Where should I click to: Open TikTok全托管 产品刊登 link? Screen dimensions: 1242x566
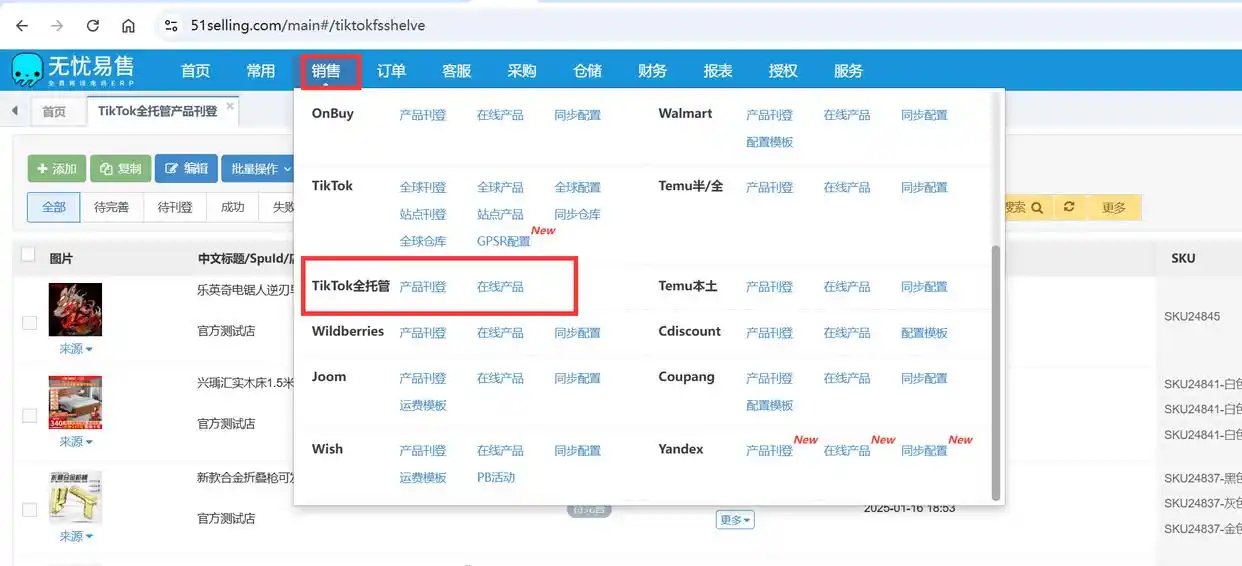[423, 287]
